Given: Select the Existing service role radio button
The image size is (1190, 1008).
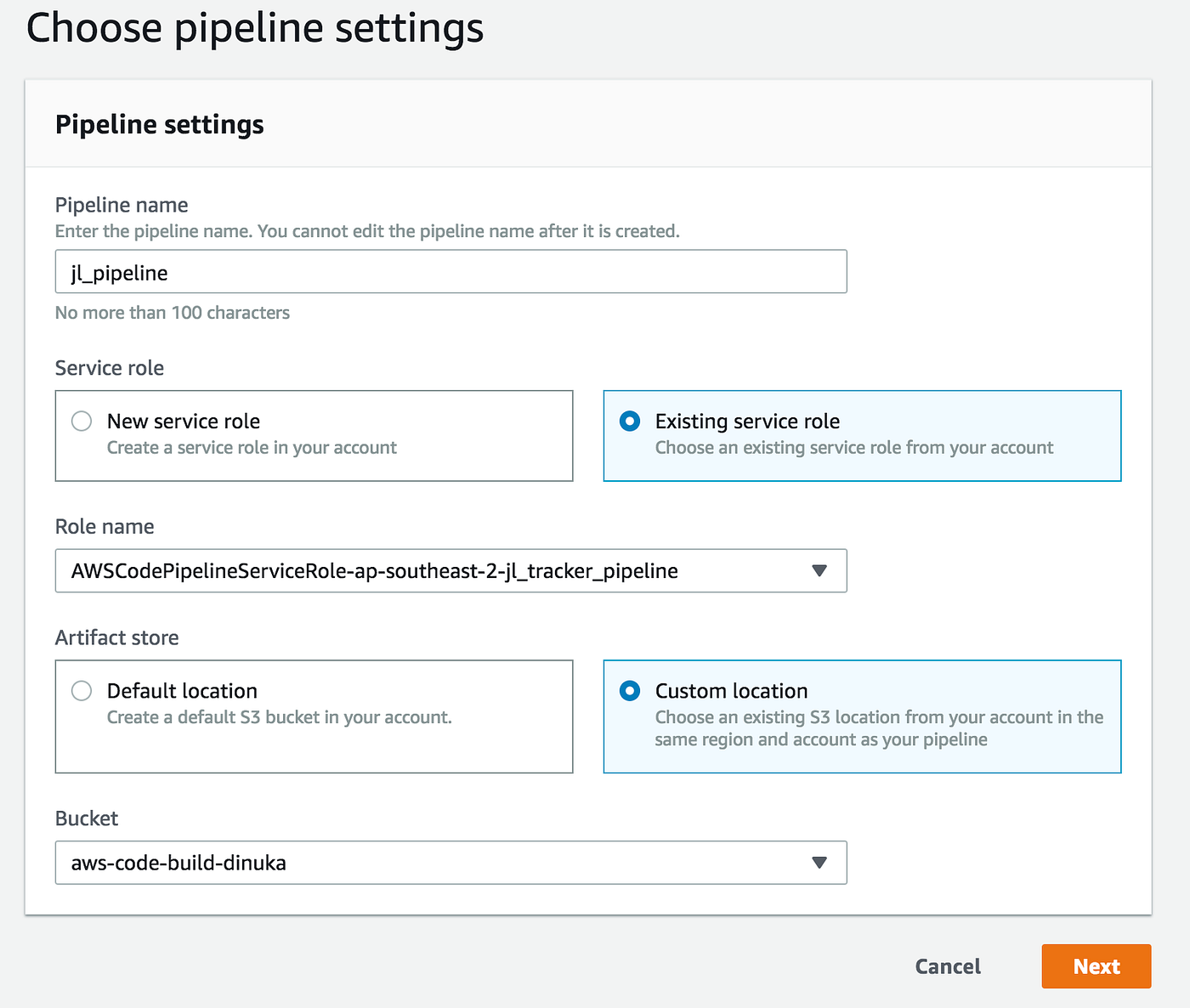Looking at the screenshot, I should point(630,422).
